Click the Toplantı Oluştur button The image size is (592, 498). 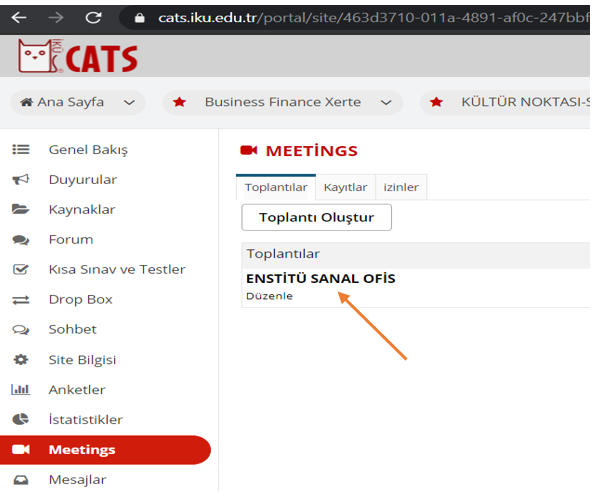tap(316, 217)
